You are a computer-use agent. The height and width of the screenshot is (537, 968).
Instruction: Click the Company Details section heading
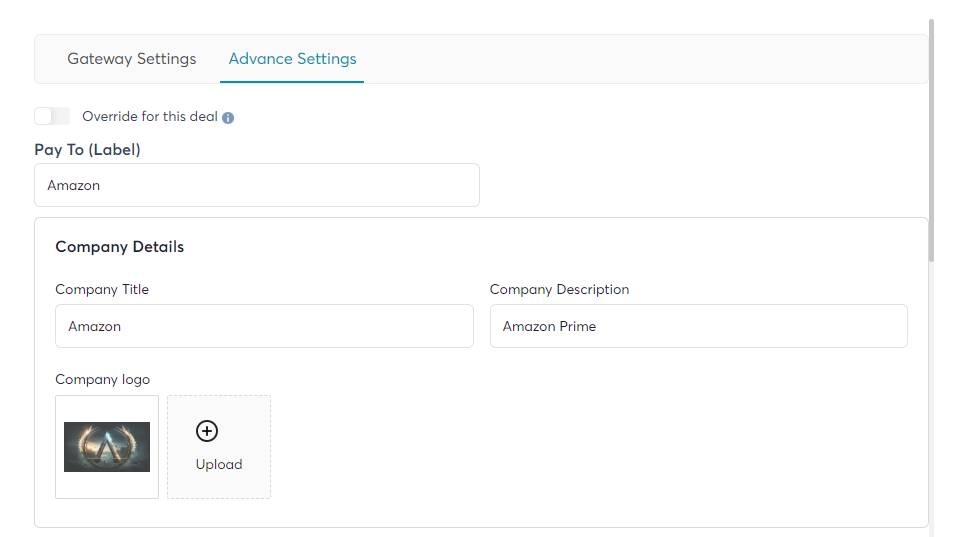pyautogui.click(x=120, y=246)
